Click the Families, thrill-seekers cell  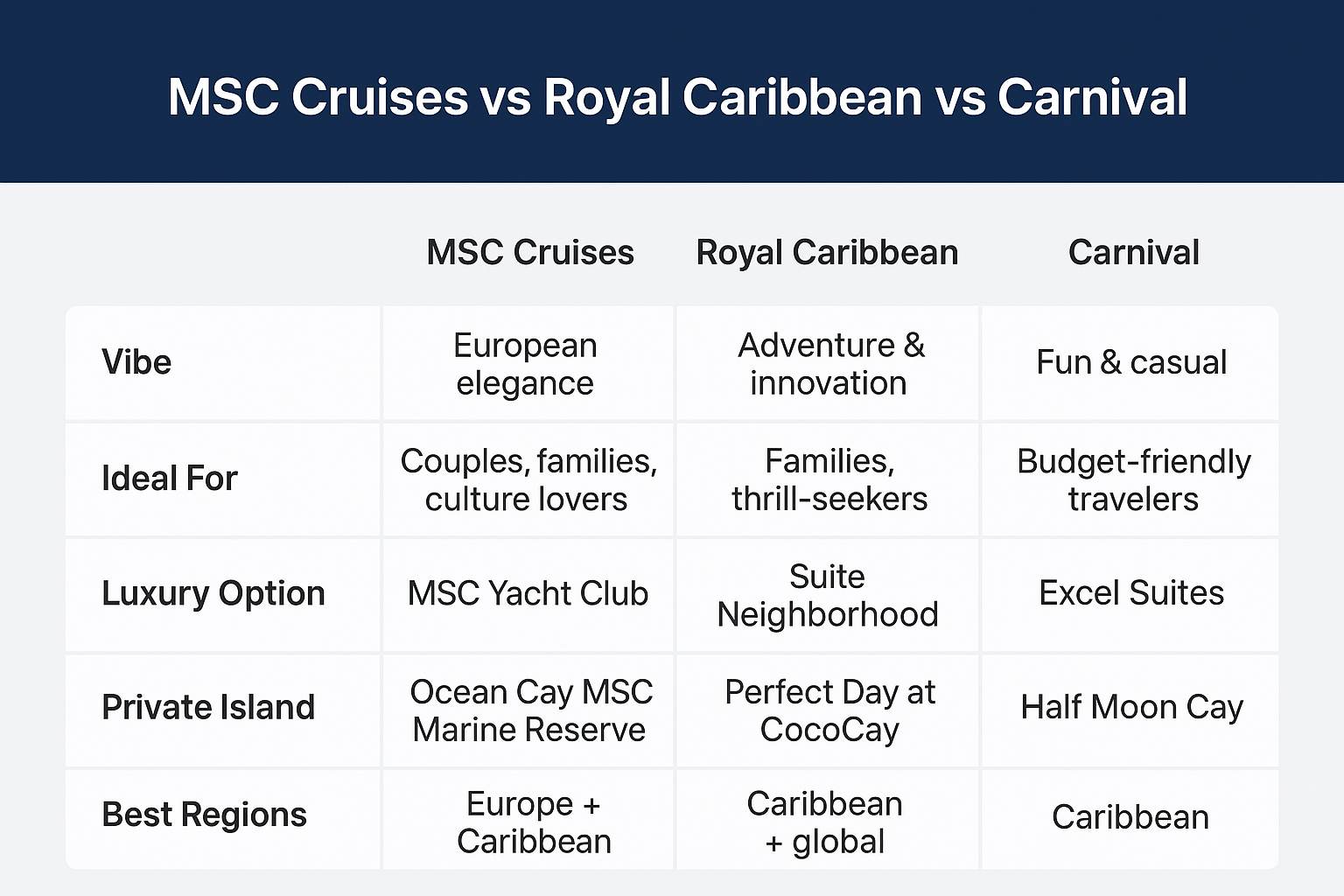click(x=829, y=480)
